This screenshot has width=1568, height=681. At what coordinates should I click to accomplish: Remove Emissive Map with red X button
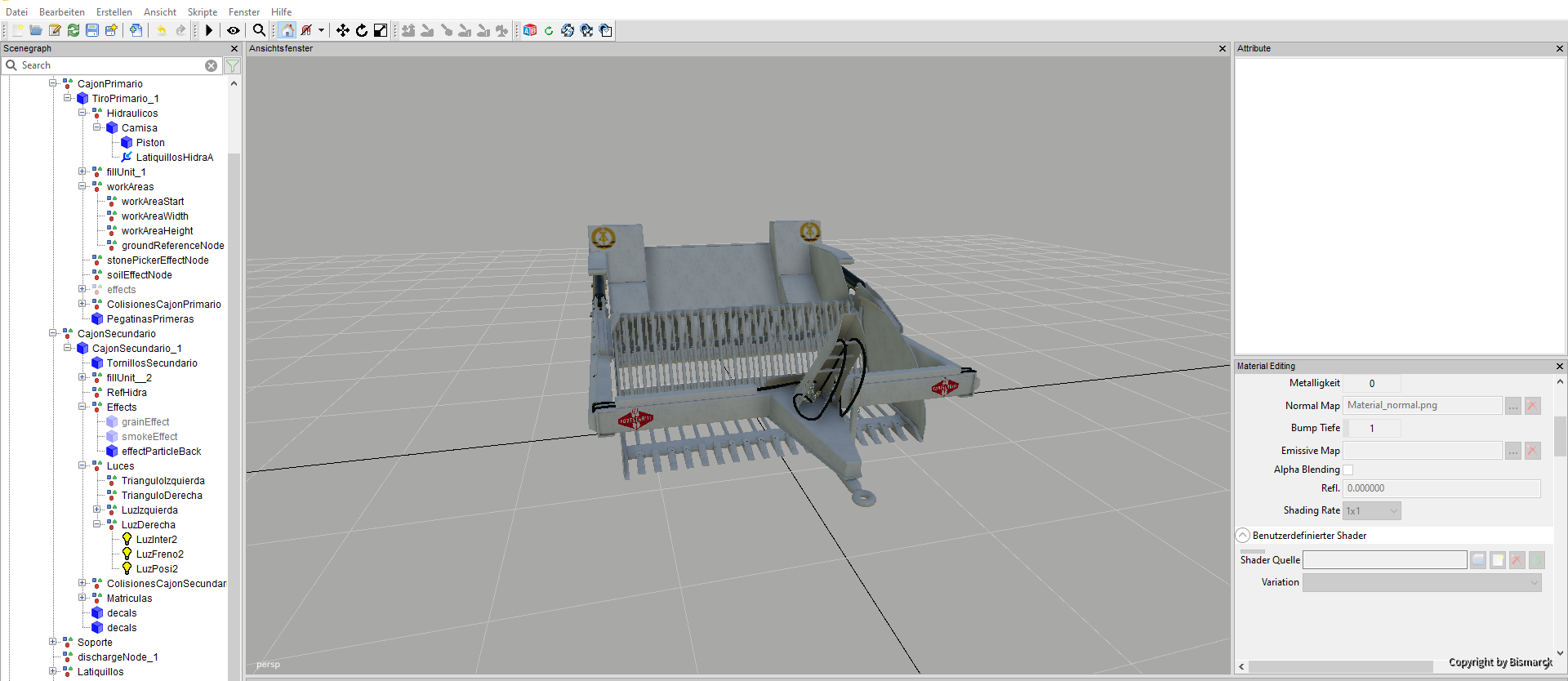[x=1533, y=451]
